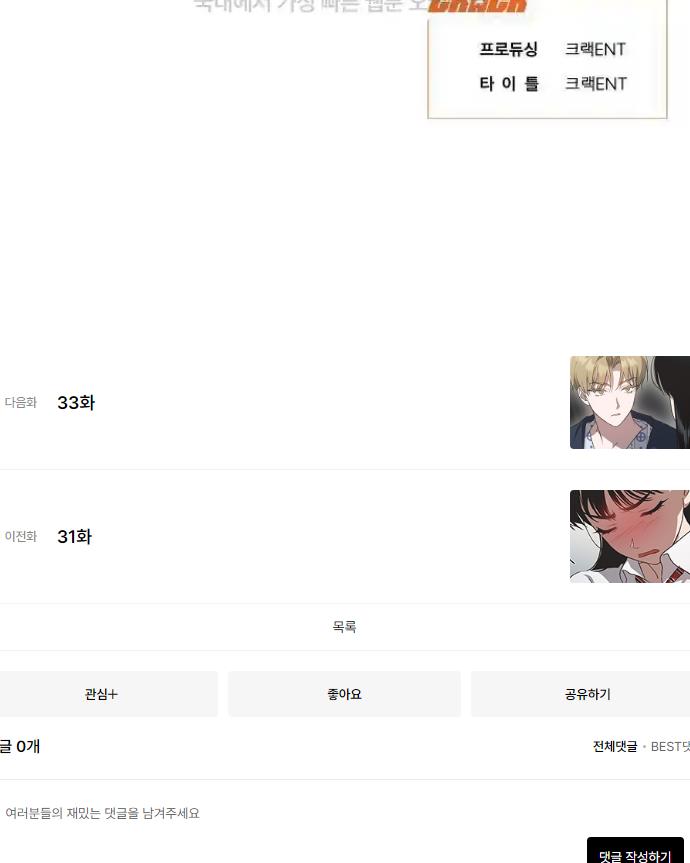Switch to the BEST댓글 tab
Image resolution: width=690 pixels, height=863 pixels.
point(670,746)
